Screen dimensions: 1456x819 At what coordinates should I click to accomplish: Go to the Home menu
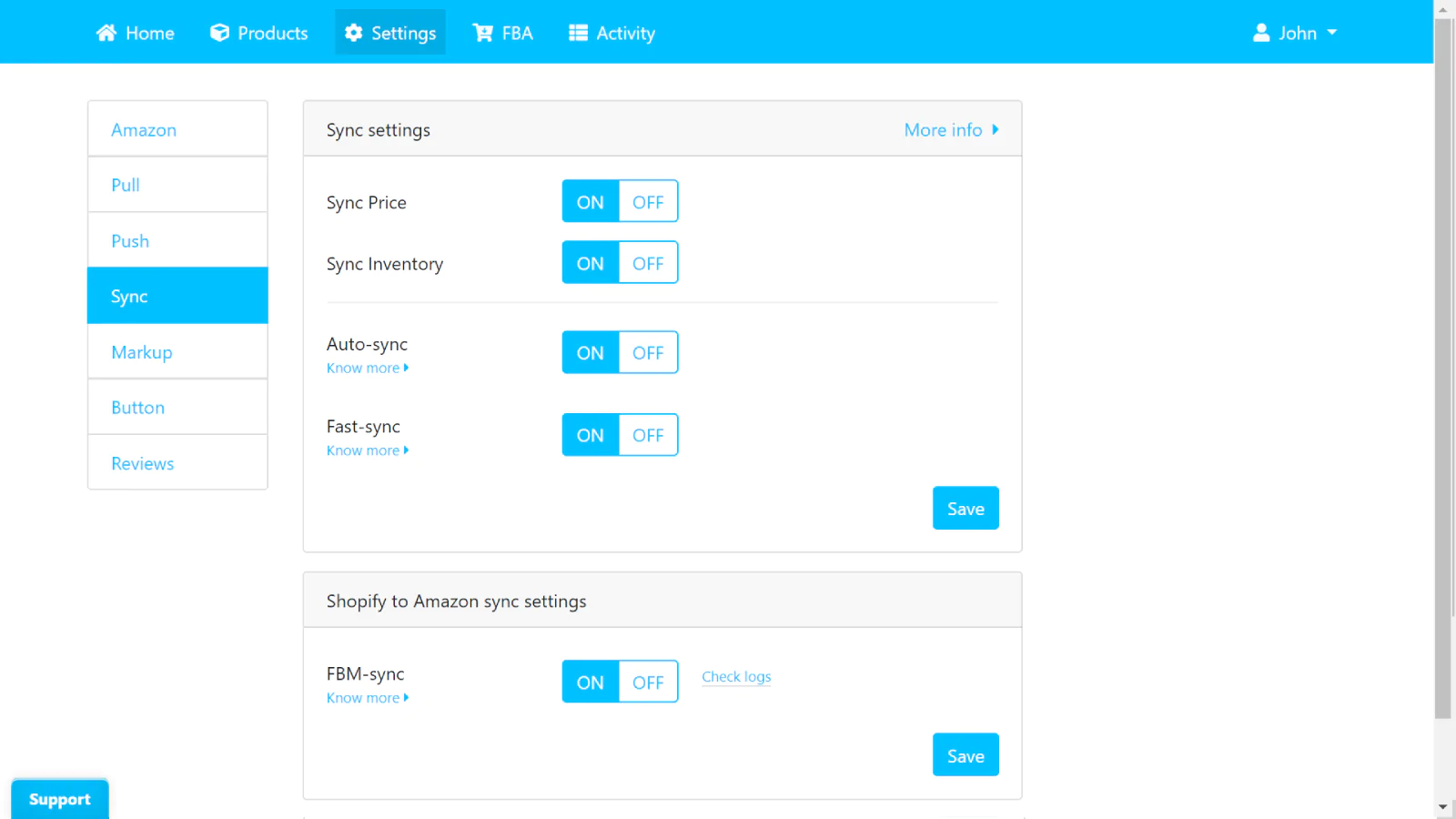(136, 33)
